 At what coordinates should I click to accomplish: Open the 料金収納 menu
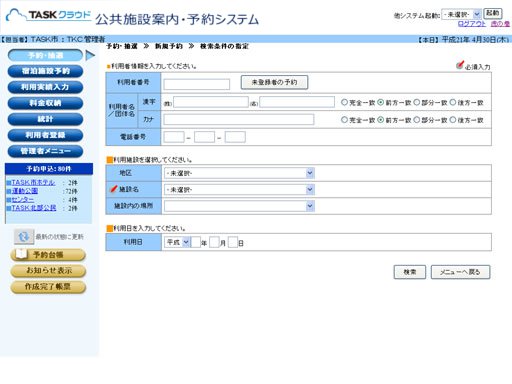pos(45,103)
